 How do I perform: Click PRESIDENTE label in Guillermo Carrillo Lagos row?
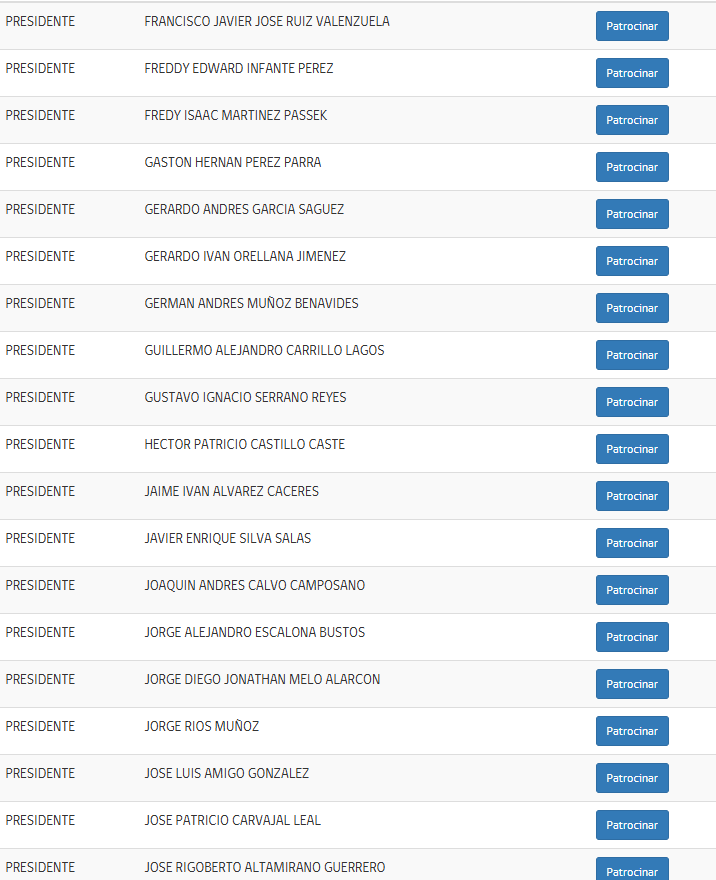coord(40,350)
